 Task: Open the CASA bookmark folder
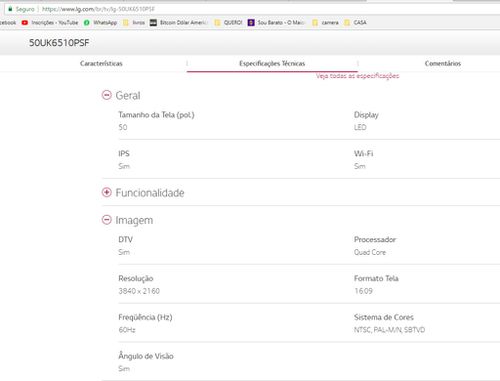click(355, 23)
